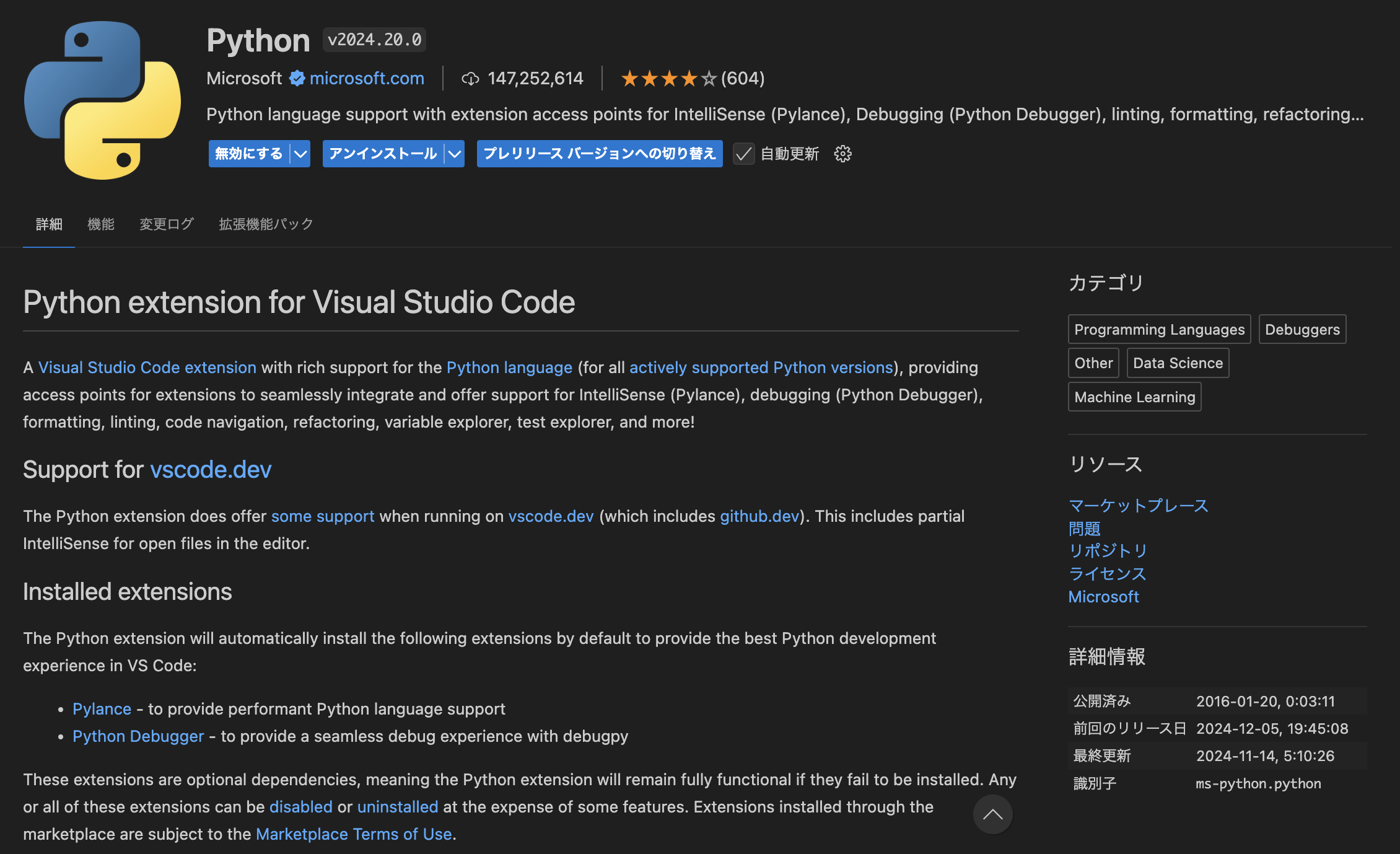
Task: Click the 無効にする button
Action: (x=247, y=154)
